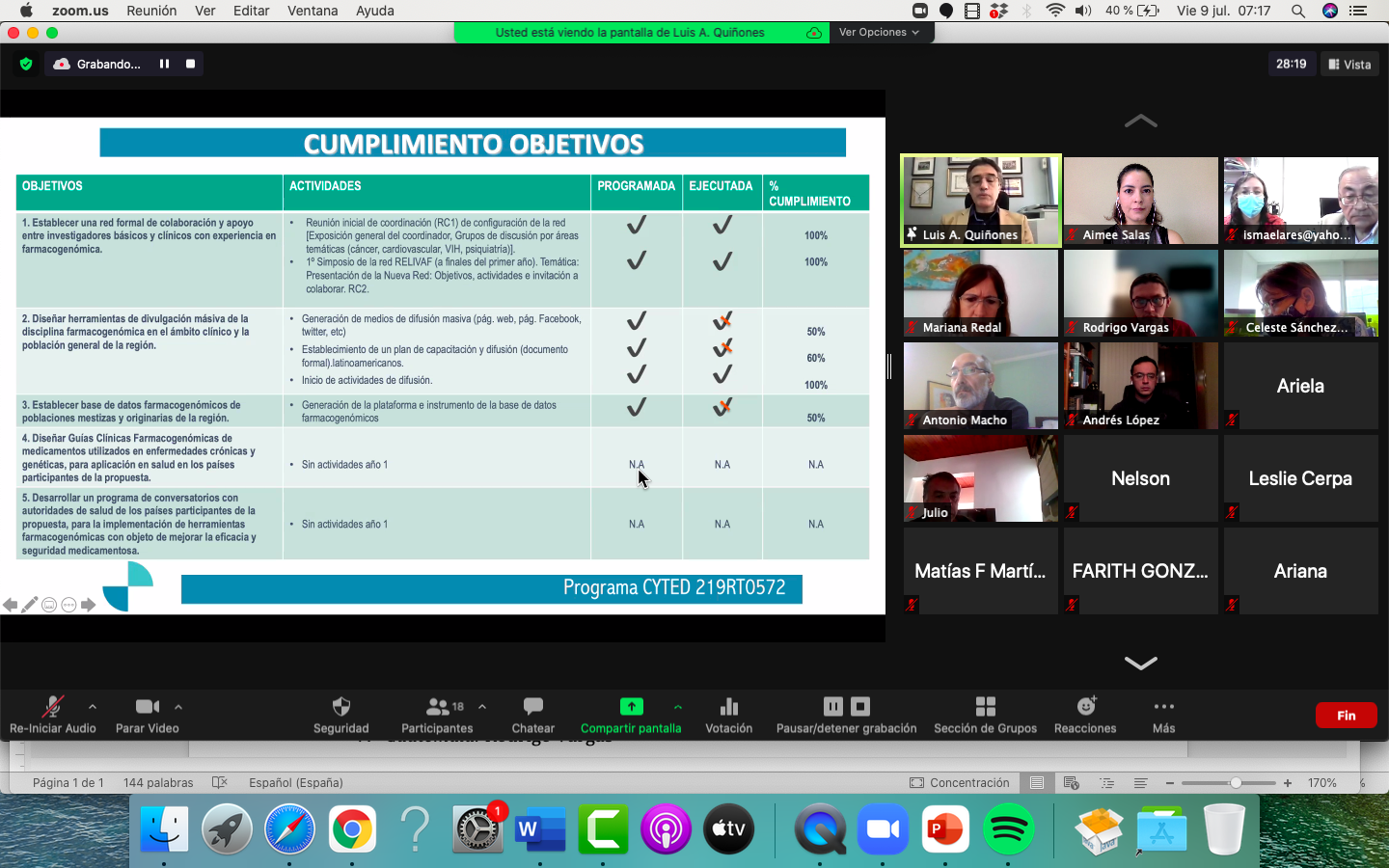Screen dimensions: 1389x868
Task: Click the Votación poll icon
Action: (x=728, y=707)
